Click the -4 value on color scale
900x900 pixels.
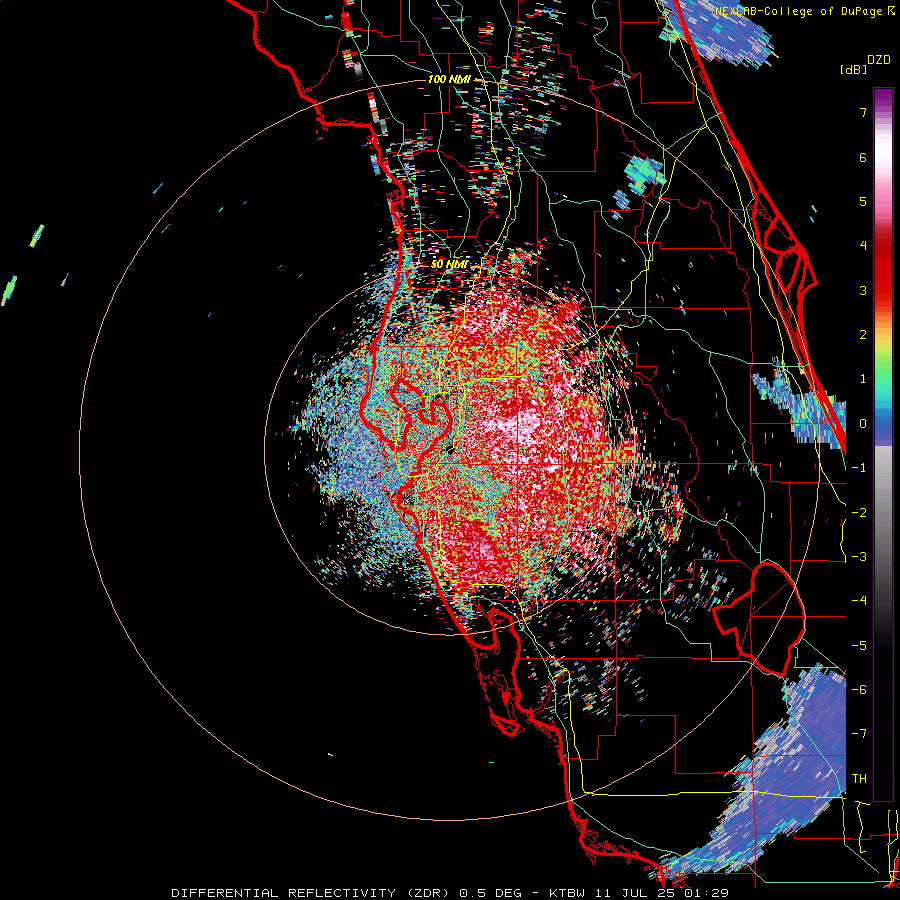[859, 601]
